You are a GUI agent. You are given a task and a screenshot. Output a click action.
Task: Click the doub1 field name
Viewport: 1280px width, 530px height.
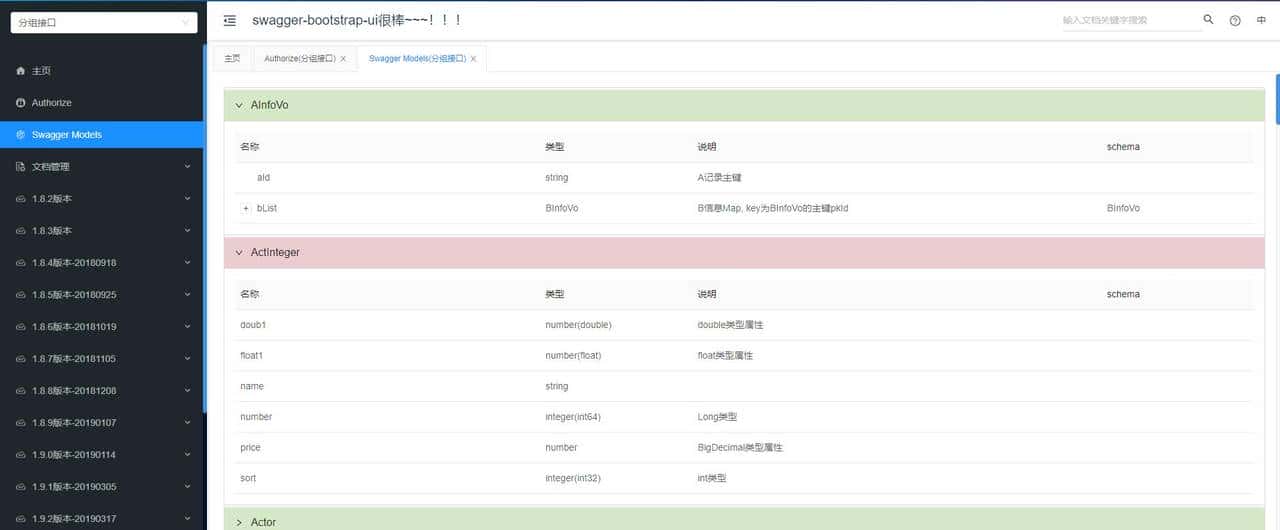coord(253,325)
